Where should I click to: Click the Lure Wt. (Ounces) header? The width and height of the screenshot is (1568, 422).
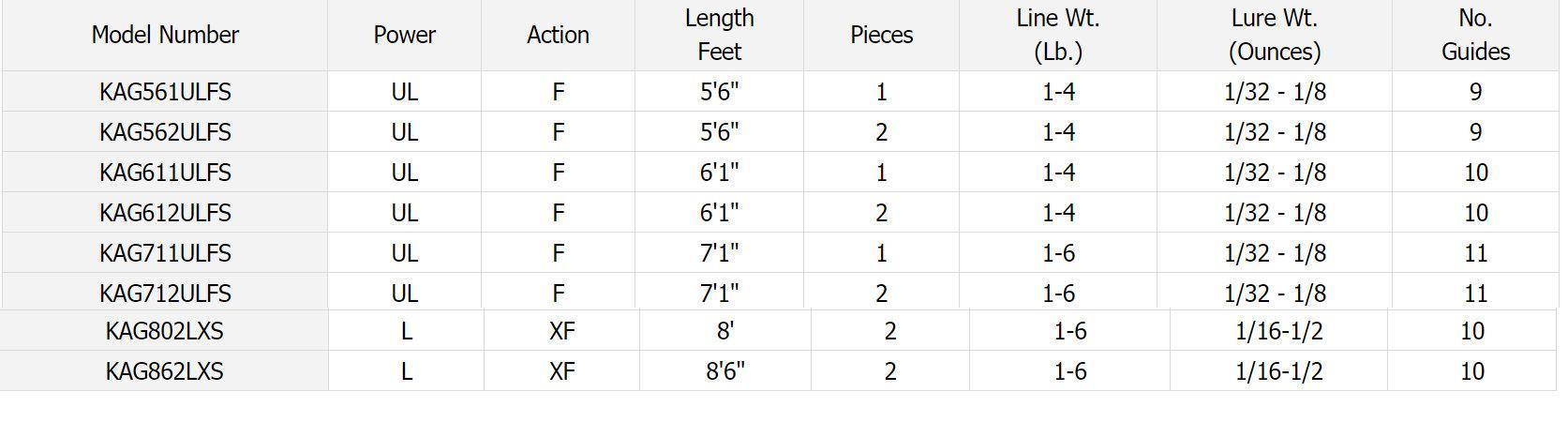[x=1274, y=35]
